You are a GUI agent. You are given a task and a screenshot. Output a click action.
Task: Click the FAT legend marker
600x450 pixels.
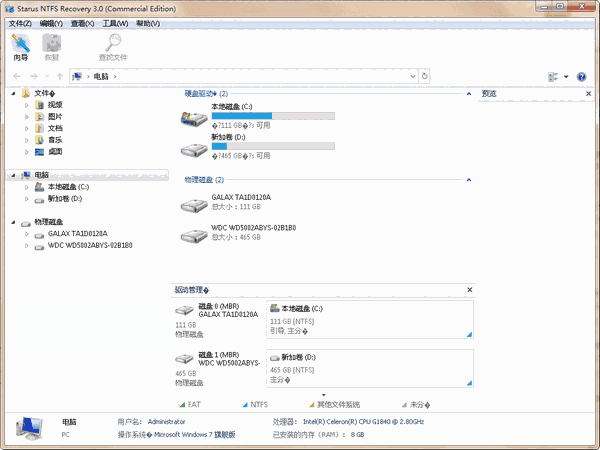click(x=182, y=405)
